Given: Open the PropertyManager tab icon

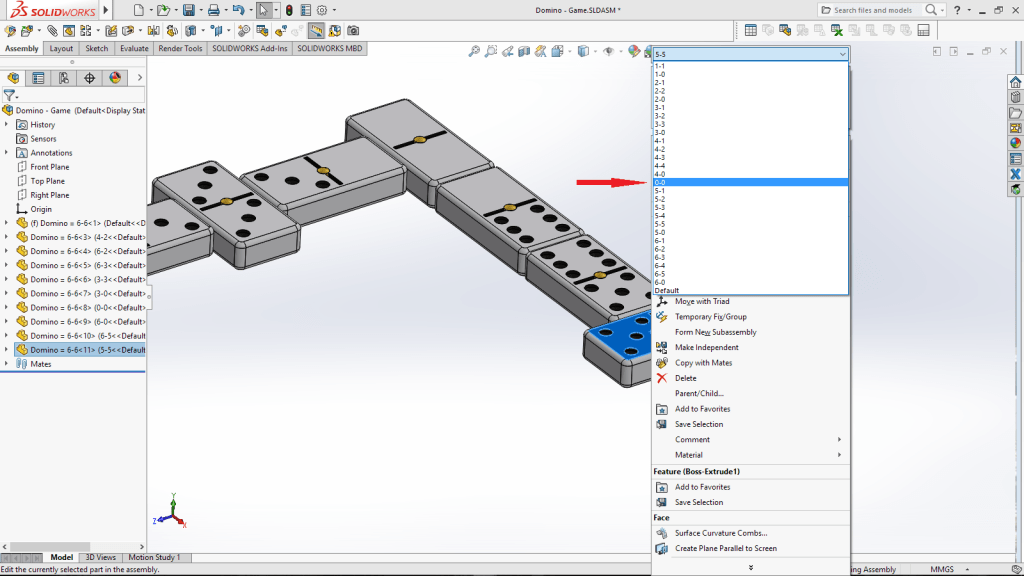Looking at the screenshot, I should [x=38, y=80].
